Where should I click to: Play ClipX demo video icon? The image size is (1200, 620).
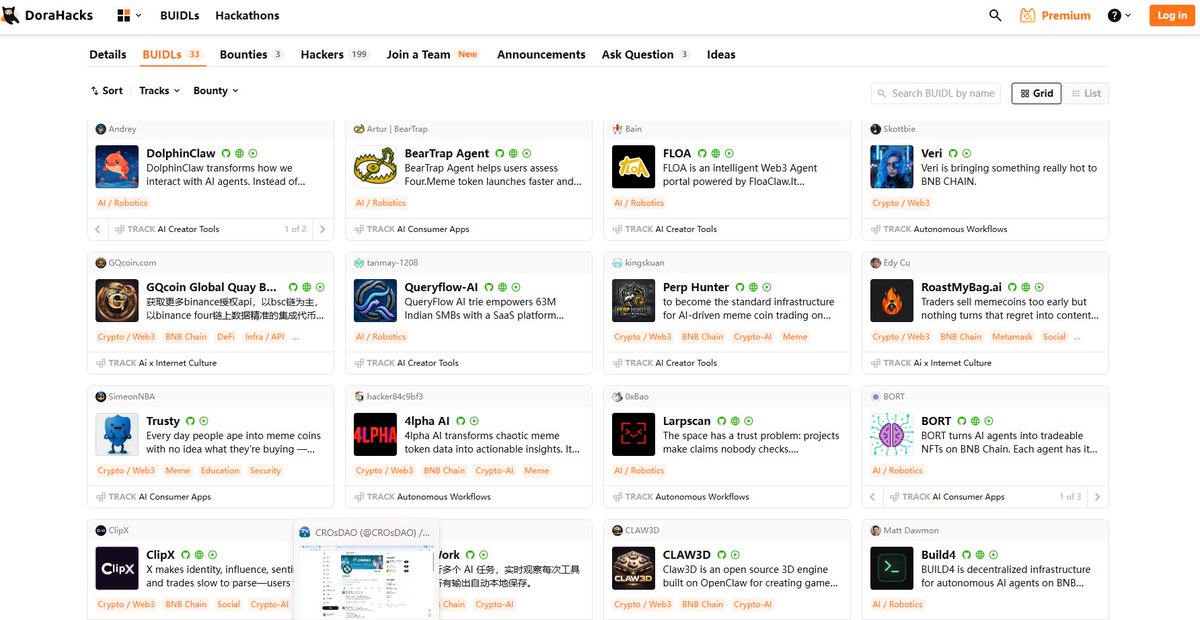[x=212, y=555]
